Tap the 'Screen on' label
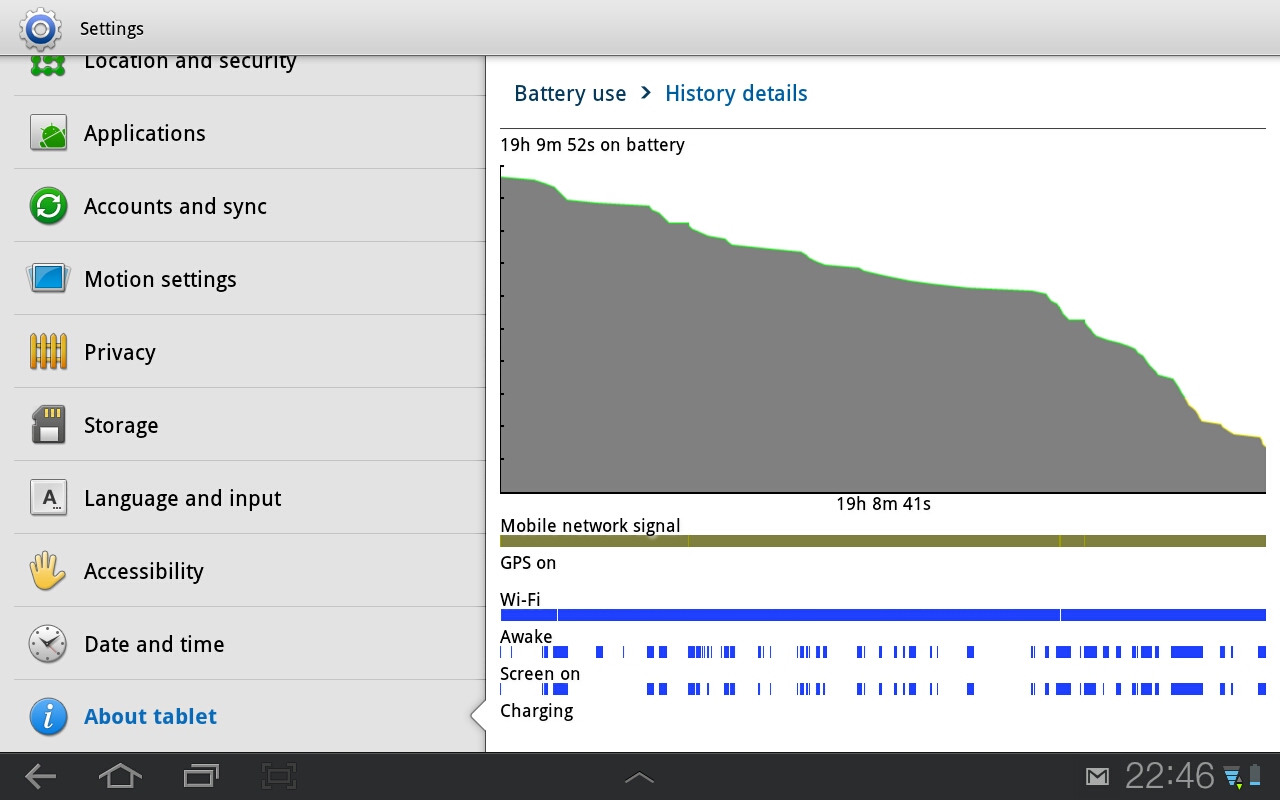 point(540,674)
